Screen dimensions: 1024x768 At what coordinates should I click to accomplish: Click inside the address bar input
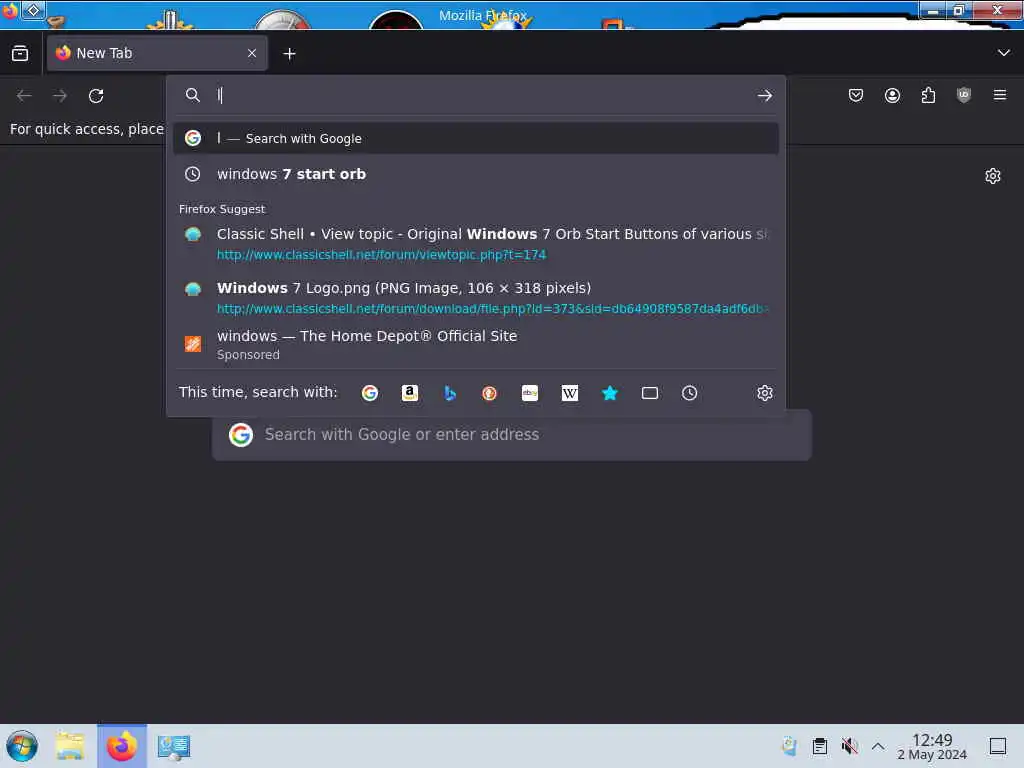click(x=483, y=95)
